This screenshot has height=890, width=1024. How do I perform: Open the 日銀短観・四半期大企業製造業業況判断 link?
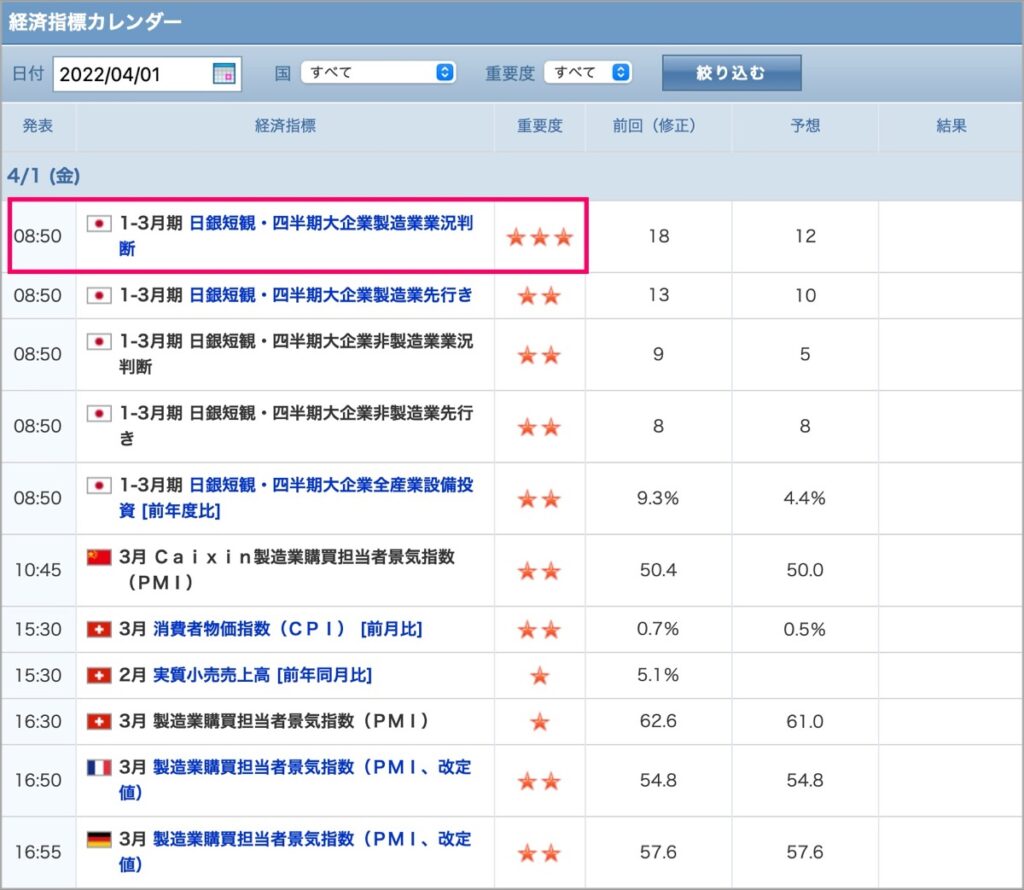coord(296,236)
